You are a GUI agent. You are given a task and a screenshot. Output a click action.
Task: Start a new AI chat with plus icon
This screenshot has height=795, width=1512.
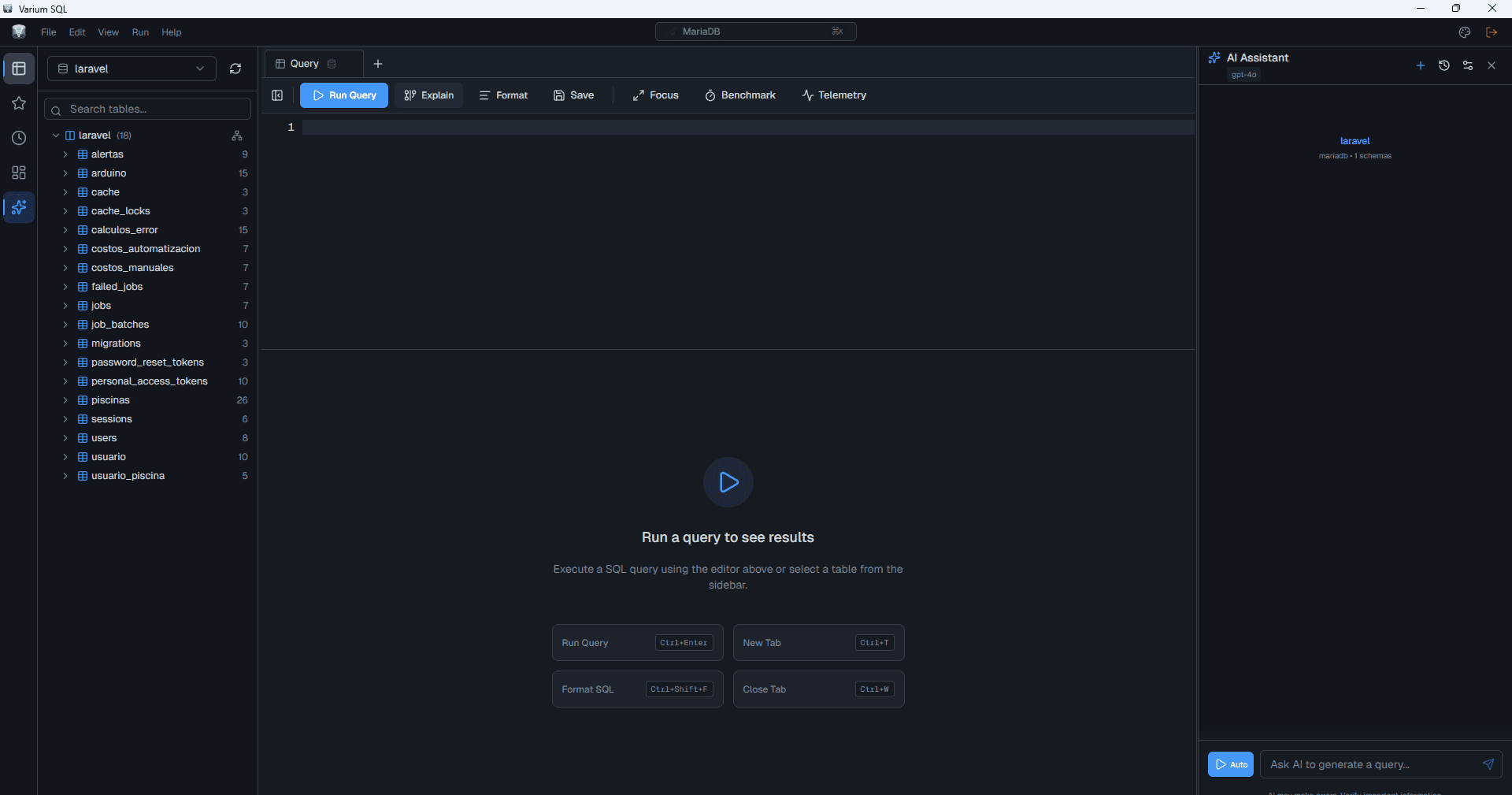pyautogui.click(x=1421, y=65)
